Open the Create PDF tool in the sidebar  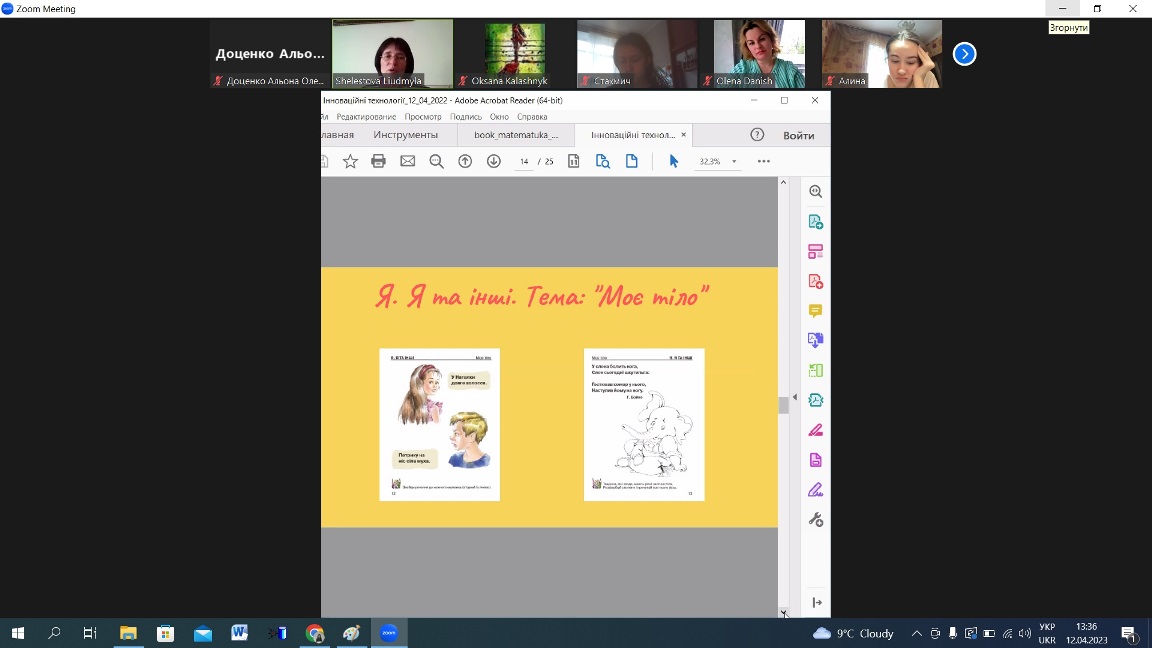(815, 281)
